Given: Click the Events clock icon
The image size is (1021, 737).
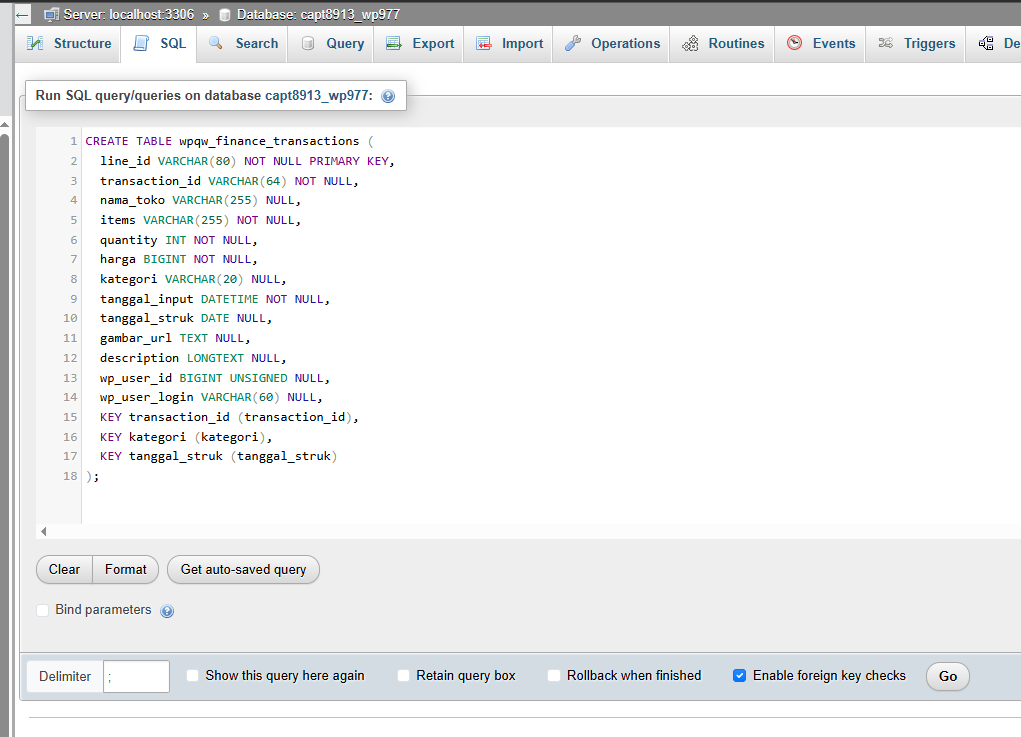Looking at the screenshot, I should click(795, 43).
